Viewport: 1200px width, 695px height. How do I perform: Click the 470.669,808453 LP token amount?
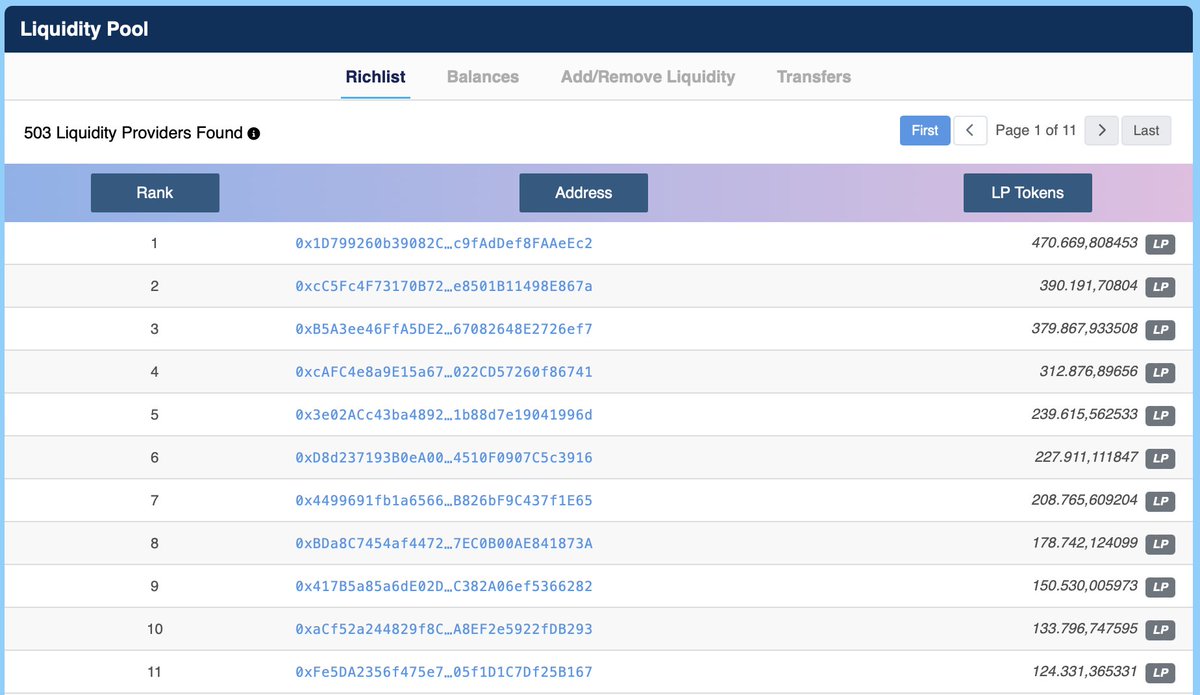(1085, 243)
